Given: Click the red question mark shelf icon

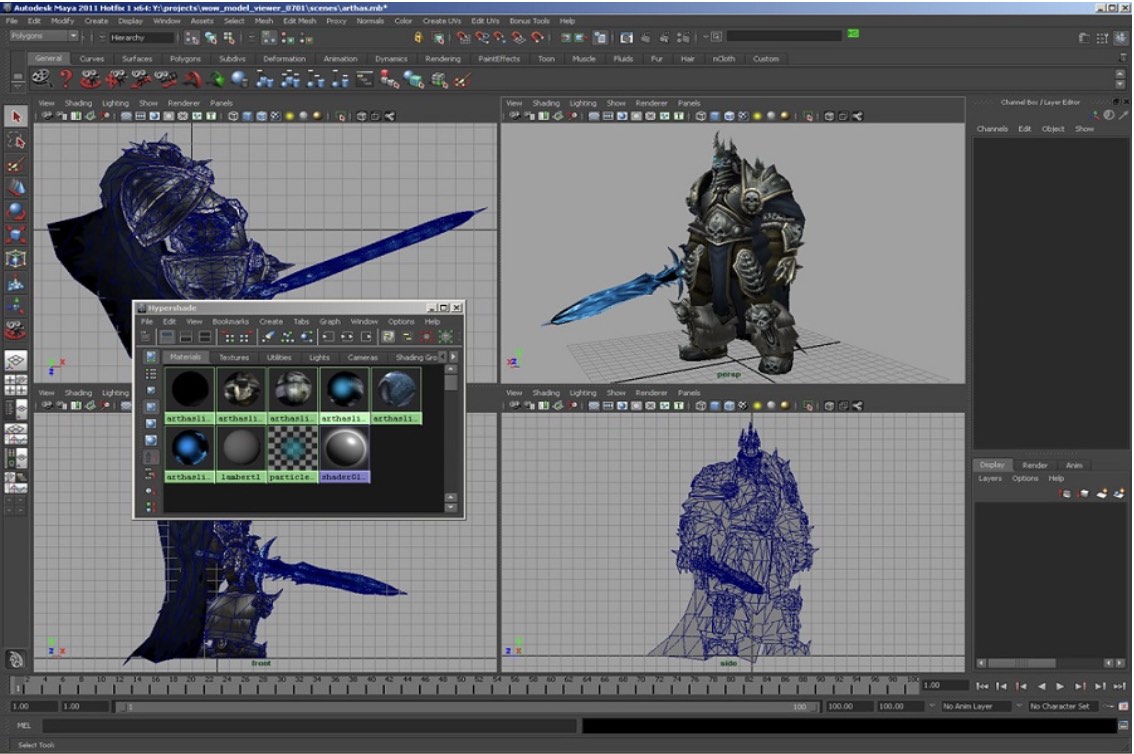Looking at the screenshot, I should (66, 79).
